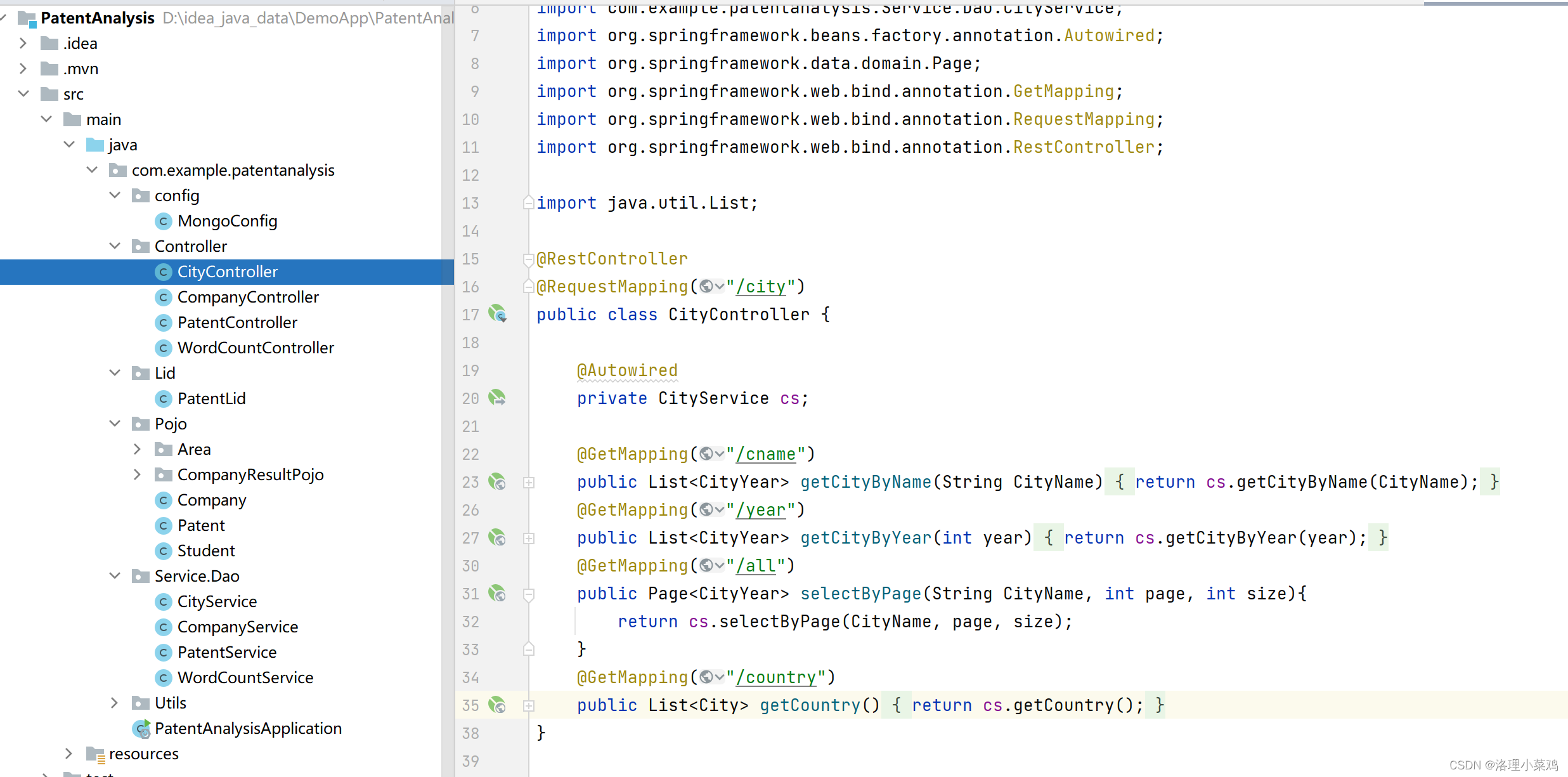Image resolution: width=1568 pixels, height=777 pixels.
Task: Click autowired dependency gutter icon at line 20
Action: 497,398
